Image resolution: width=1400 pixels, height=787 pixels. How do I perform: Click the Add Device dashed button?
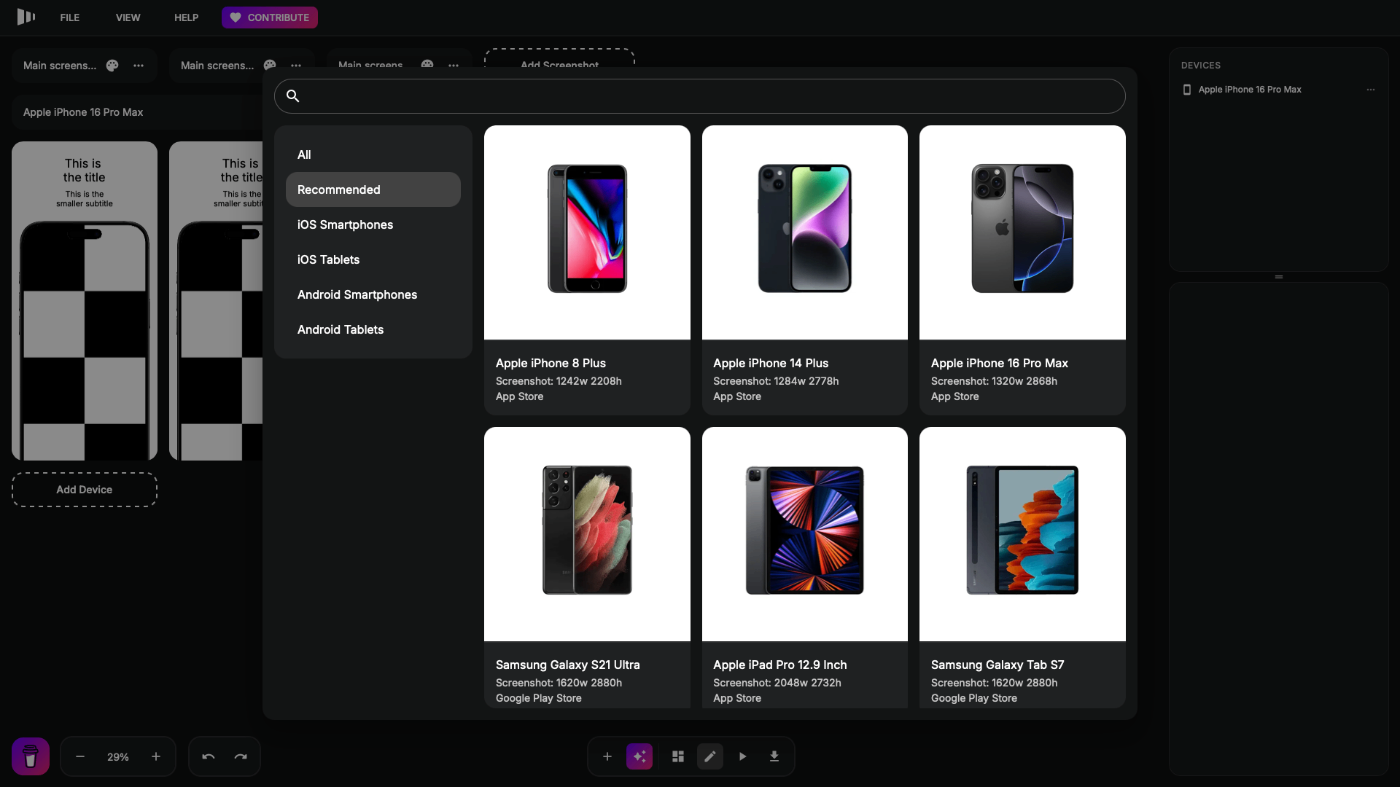pyautogui.click(x=84, y=490)
